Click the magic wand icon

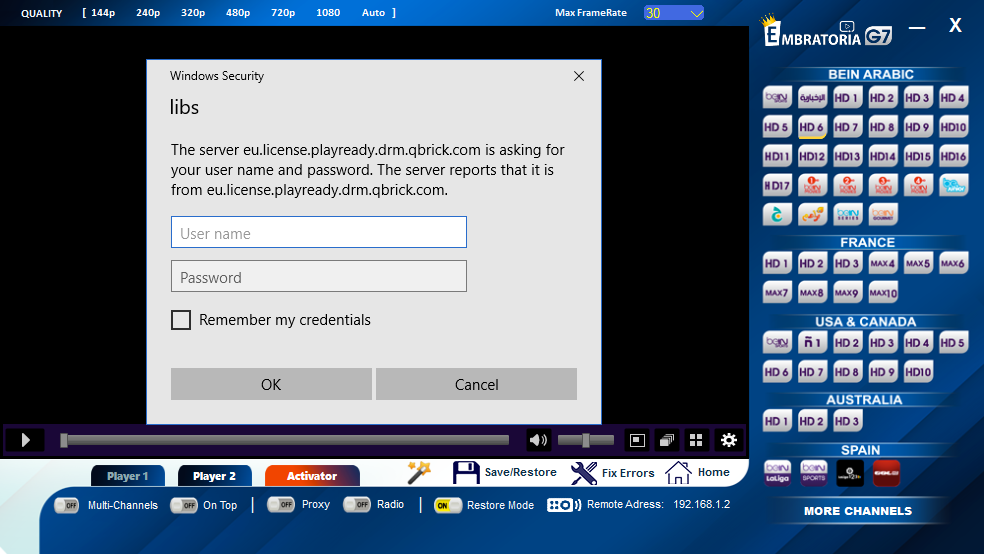(x=419, y=473)
